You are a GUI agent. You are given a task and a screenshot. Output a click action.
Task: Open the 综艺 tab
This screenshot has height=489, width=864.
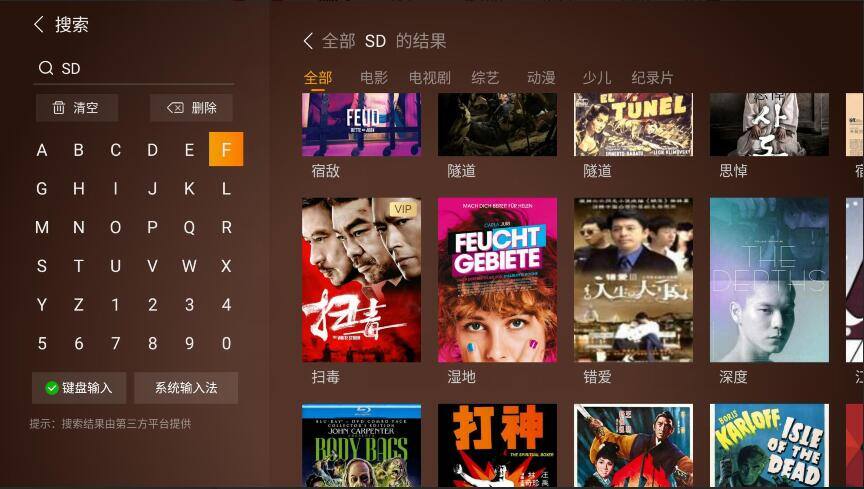click(485, 78)
